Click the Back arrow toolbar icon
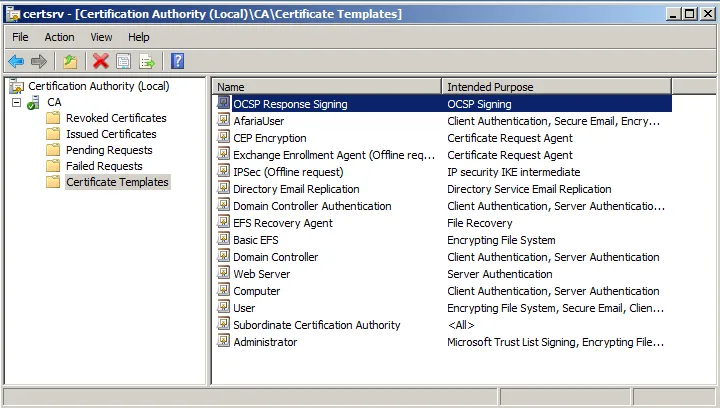This screenshot has height=408, width=720. [x=16, y=62]
